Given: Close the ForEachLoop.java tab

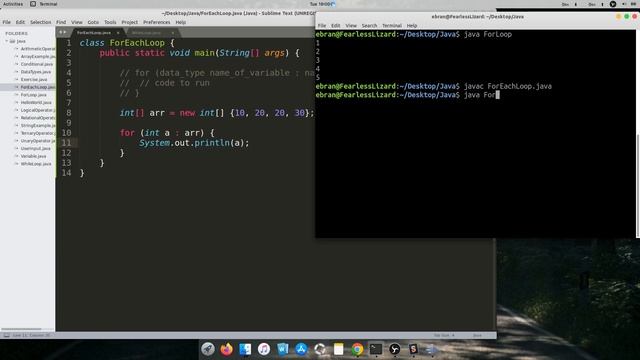Looking at the screenshot, I should 118,33.
